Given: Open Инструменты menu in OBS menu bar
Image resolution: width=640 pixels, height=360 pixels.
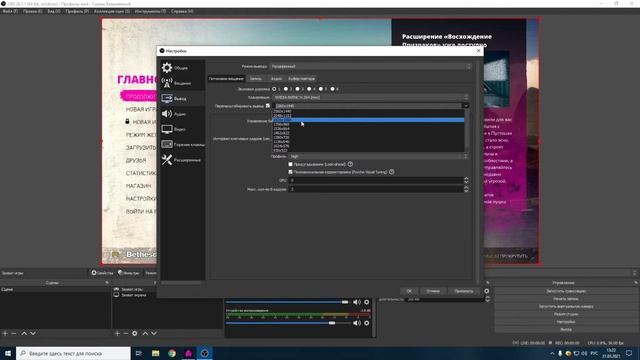Looking at the screenshot, I should point(150,11).
